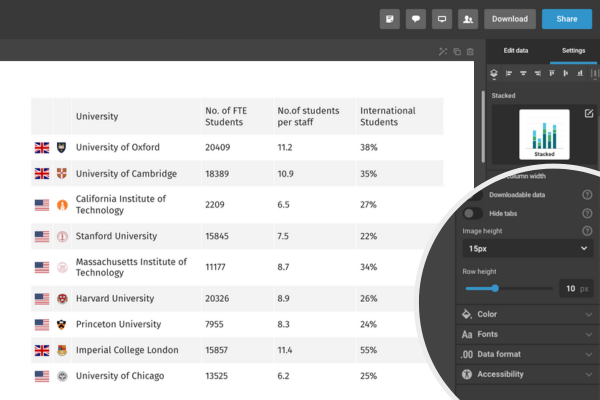Image resolution: width=600 pixels, height=400 pixels.
Task: Click the US flag in Stanford row
Action: [42, 236]
